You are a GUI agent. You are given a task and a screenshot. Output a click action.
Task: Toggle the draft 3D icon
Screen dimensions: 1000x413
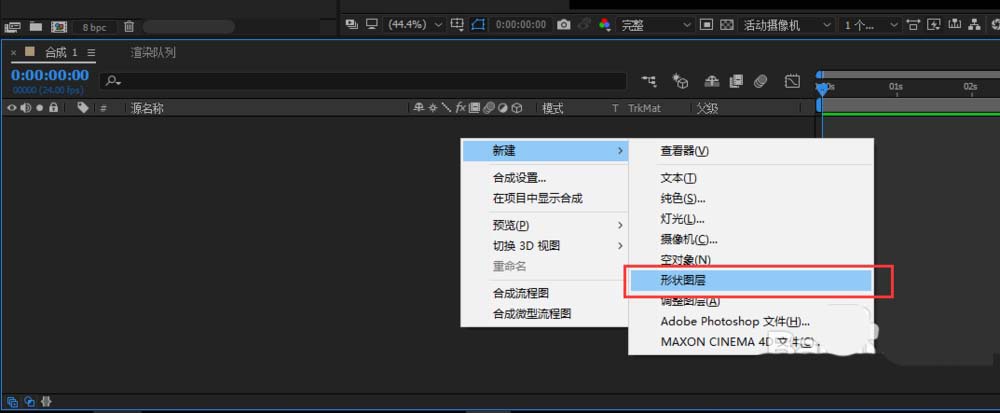click(x=680, y=81)
